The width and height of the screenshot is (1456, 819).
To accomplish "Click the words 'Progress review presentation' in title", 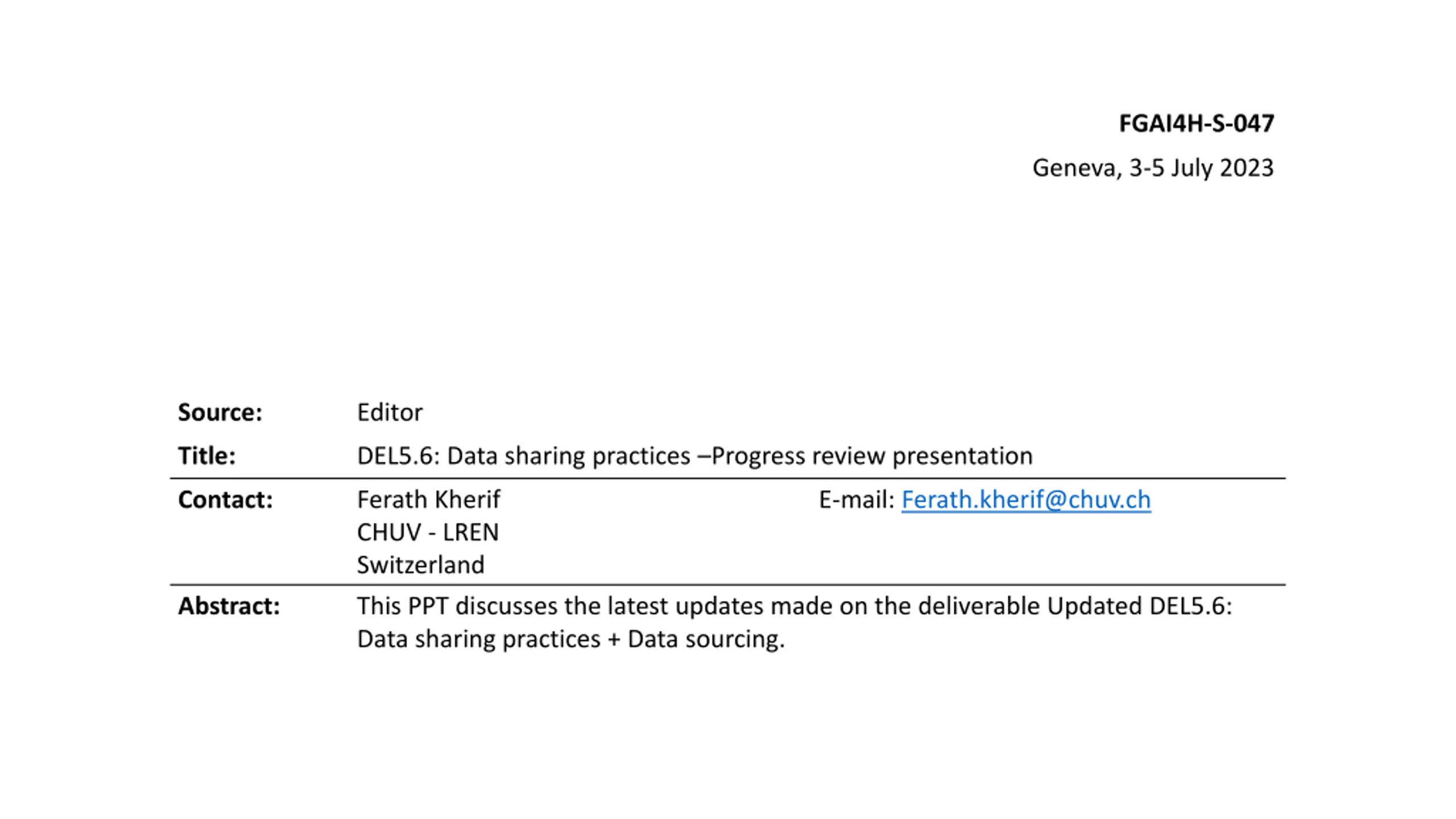I will tap(872, 456).
